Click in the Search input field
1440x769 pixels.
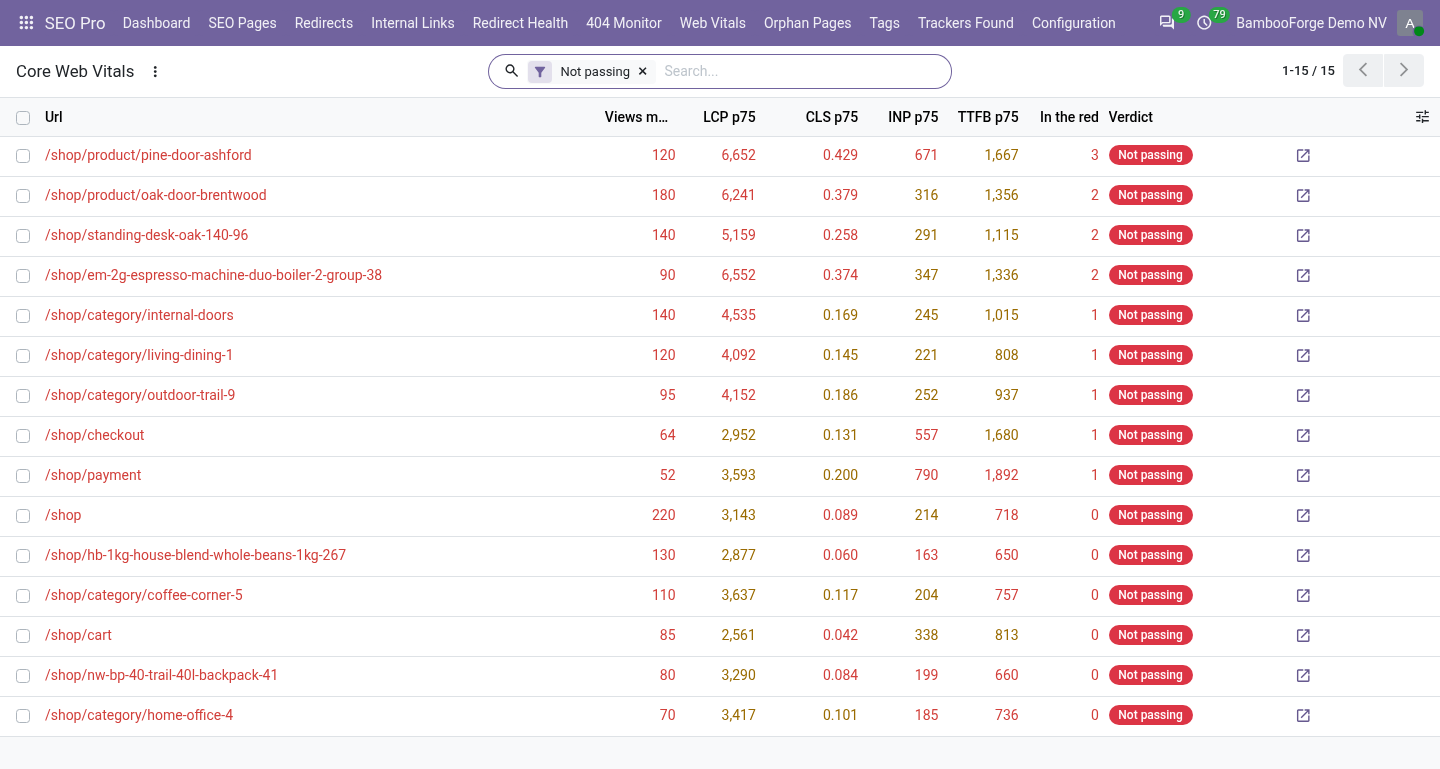(x=800, y=71)
